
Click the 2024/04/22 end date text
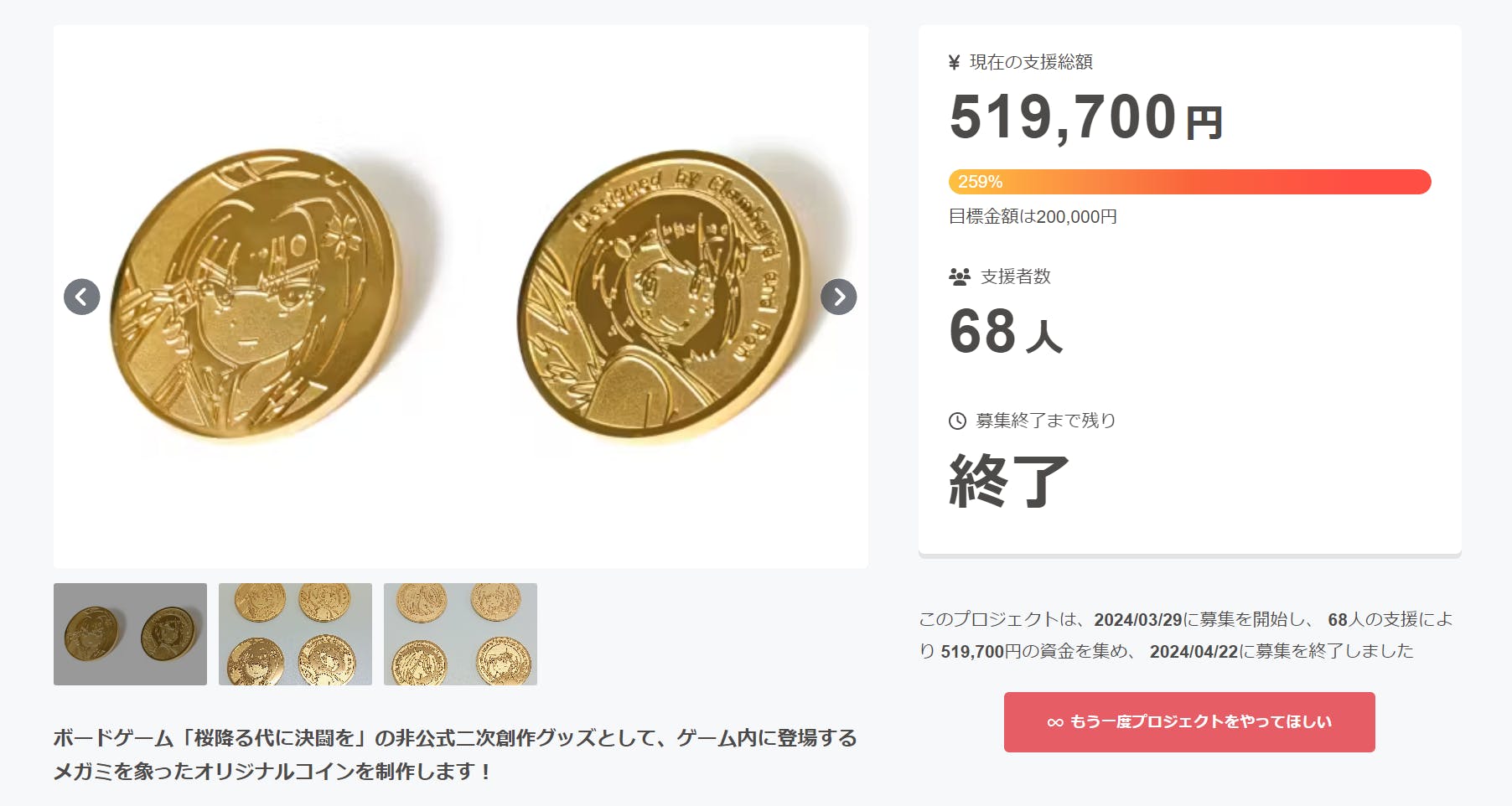1194,652
